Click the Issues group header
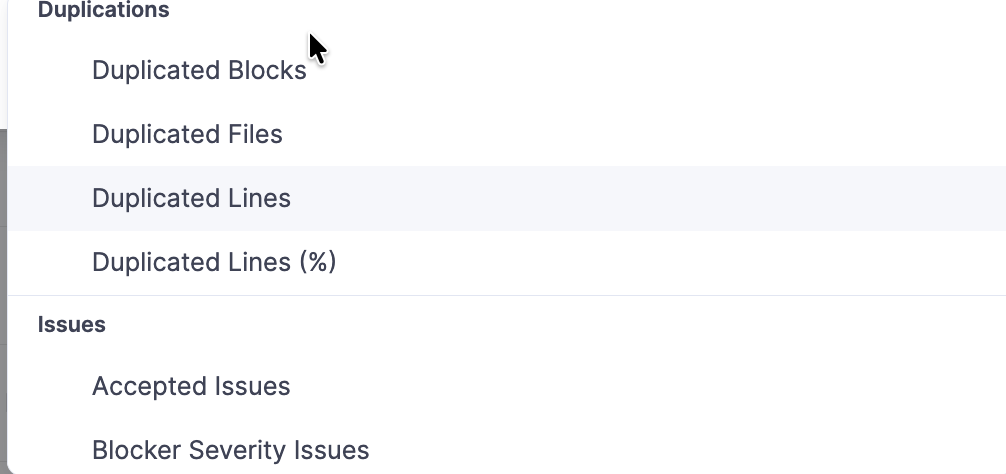This screenshot has width=1006, height=474. (71, 325)
